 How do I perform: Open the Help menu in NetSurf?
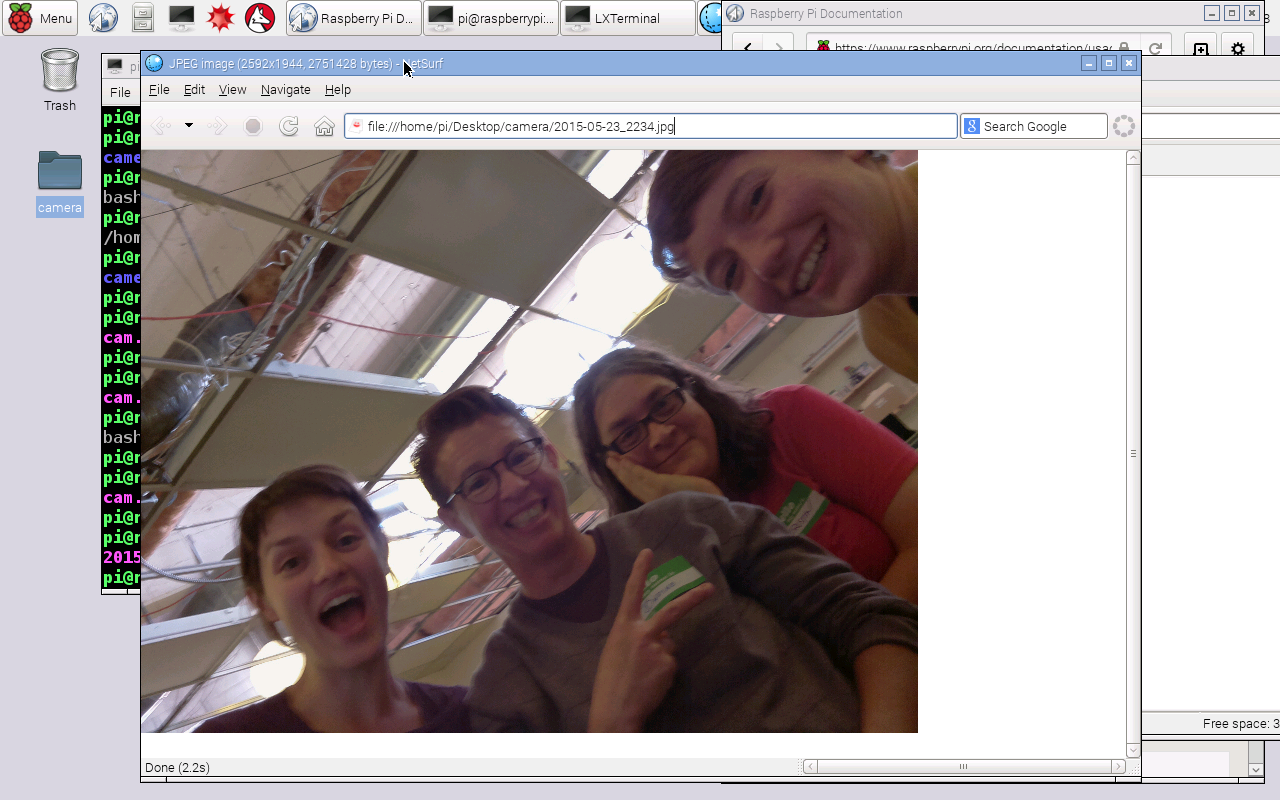(x=338, y=90)
